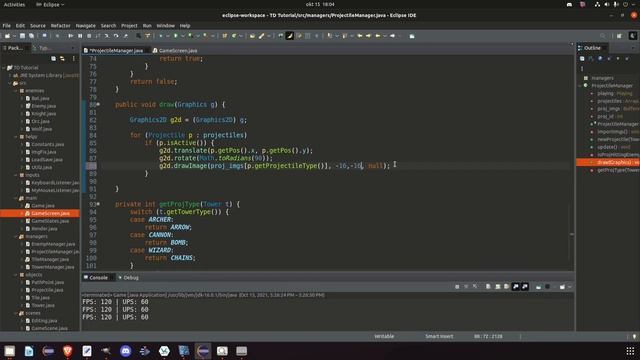
Task: Click the green Run launch icon
Action: point(176,36)
